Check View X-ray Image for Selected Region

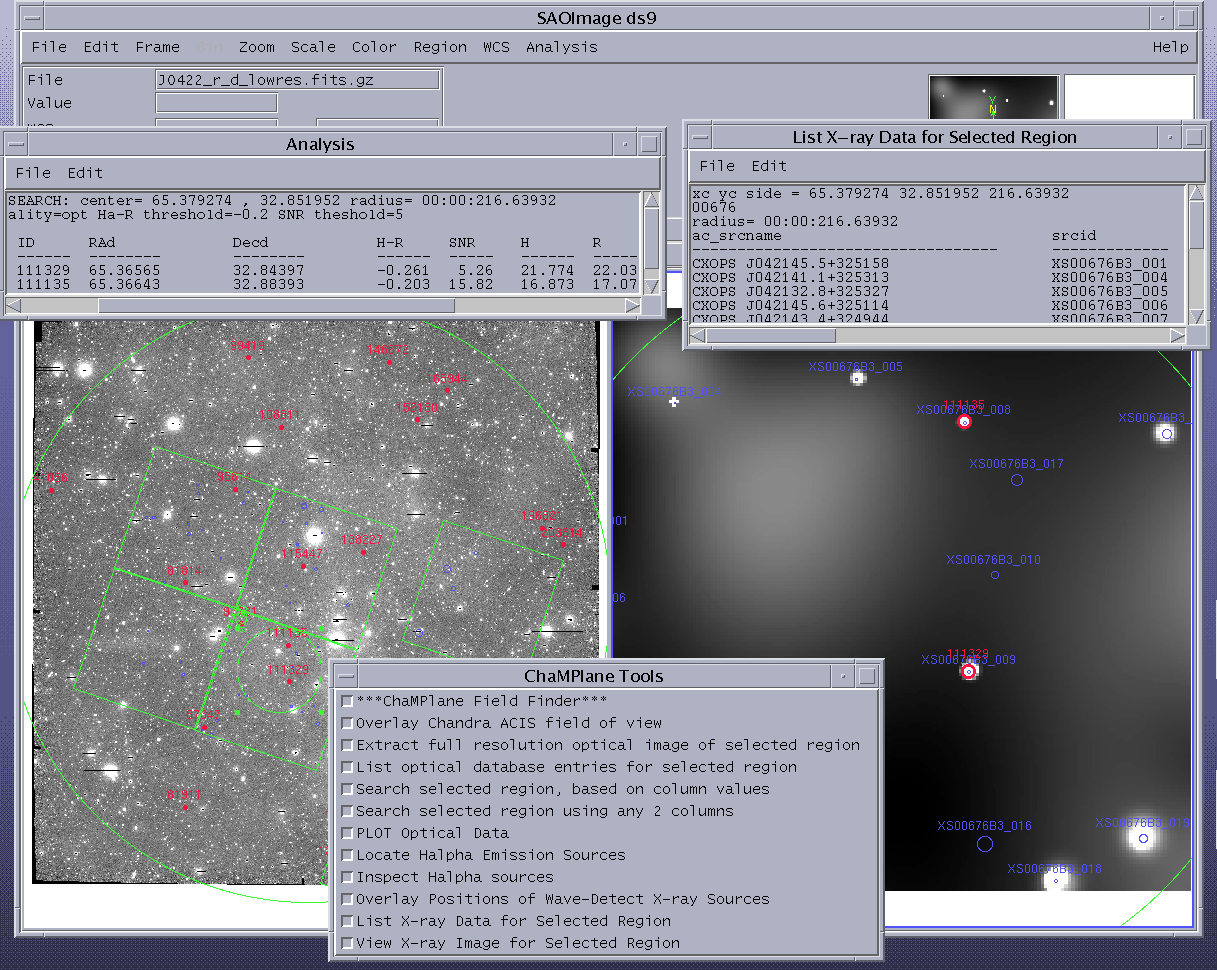347,943
